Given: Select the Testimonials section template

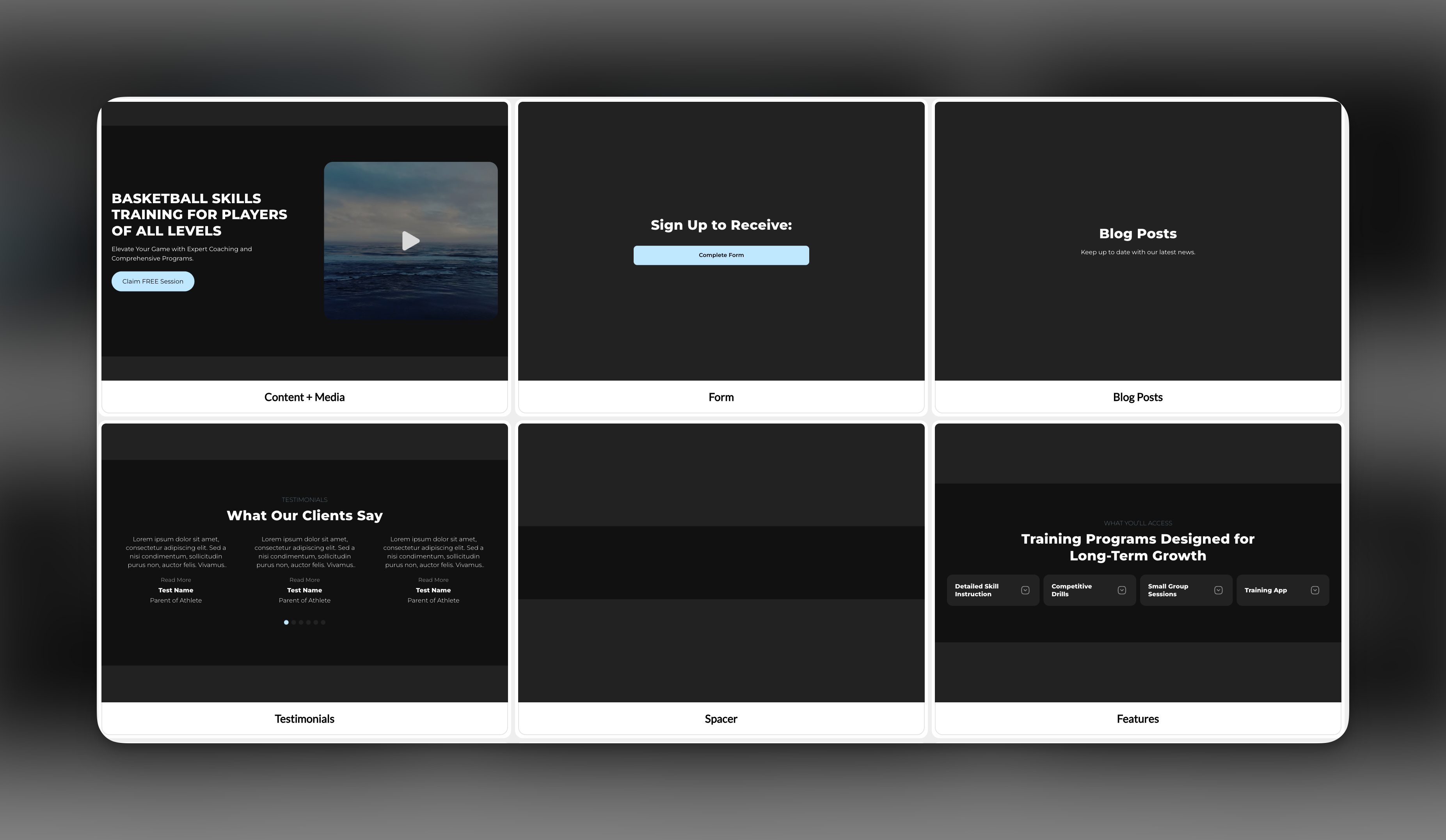Looking at the screenshot, I should pyautogui.click(x=304, y=718).
